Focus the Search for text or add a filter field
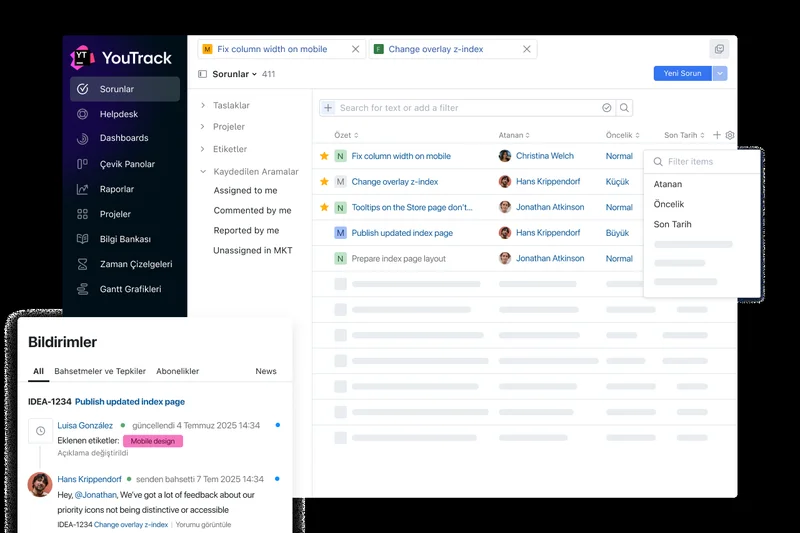800x533 pixels. click(467, 108)
